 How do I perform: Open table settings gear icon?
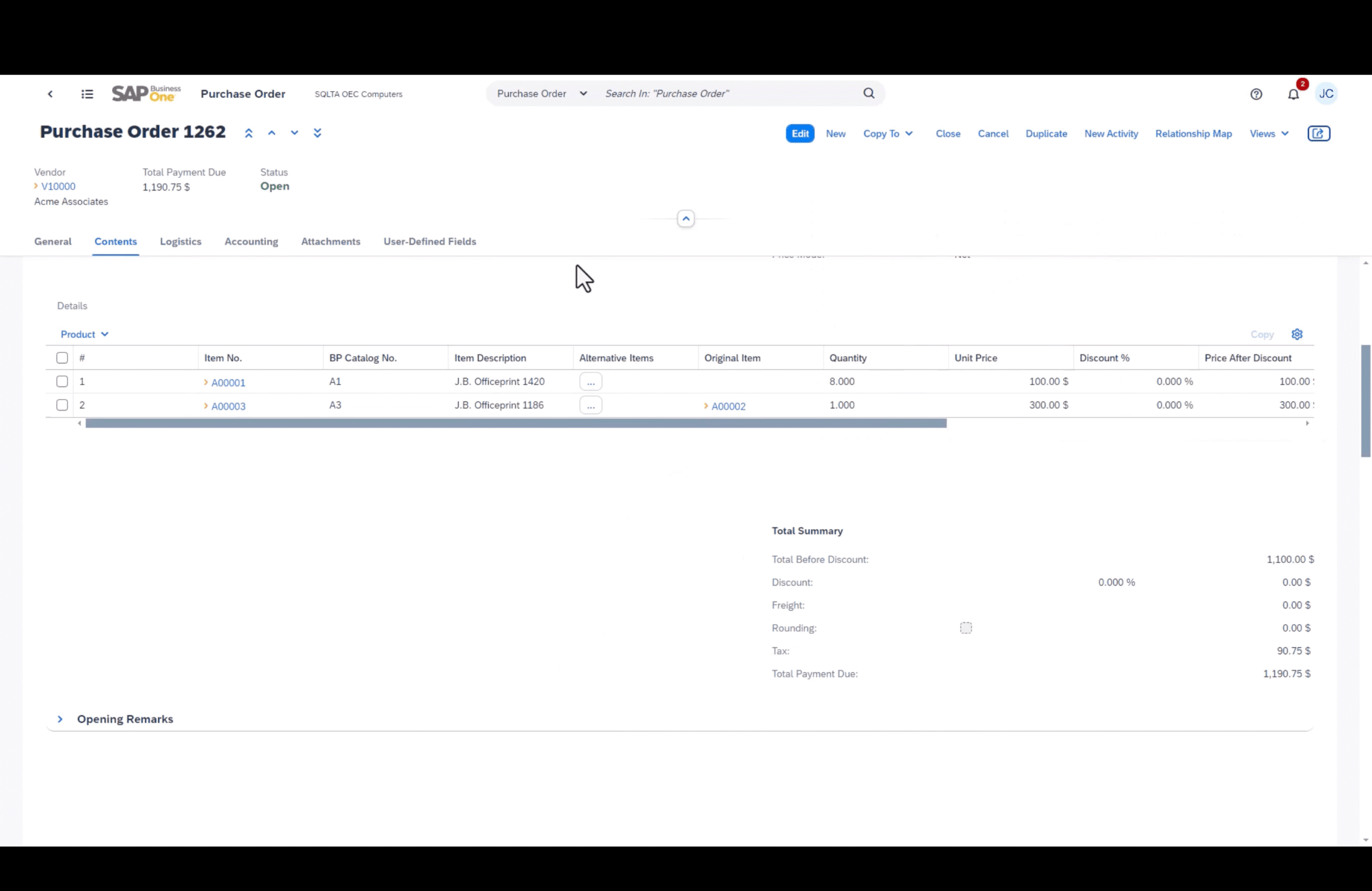tap(1297, 334)
